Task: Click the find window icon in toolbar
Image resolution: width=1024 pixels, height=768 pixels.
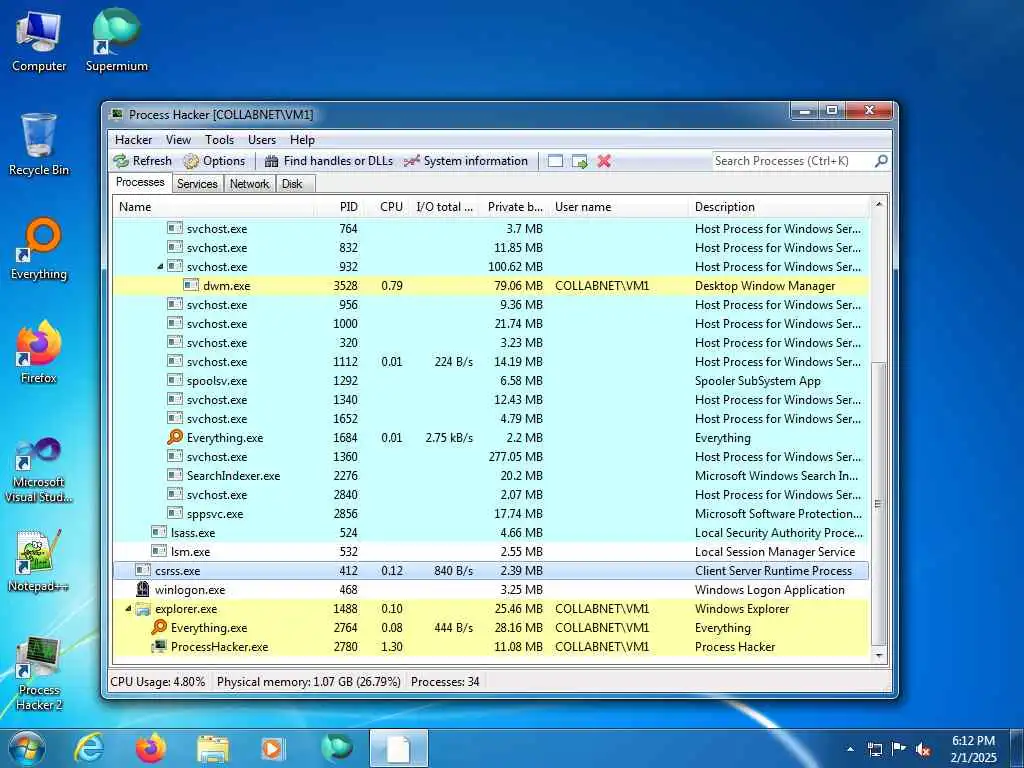Action: coord(555,161)
